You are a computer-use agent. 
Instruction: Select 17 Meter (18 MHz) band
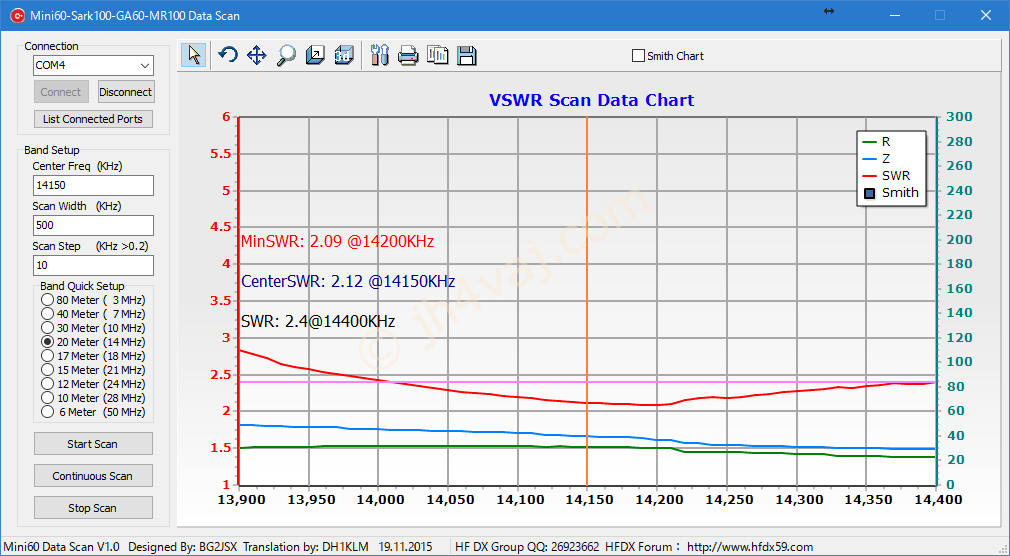coord(93,356)
